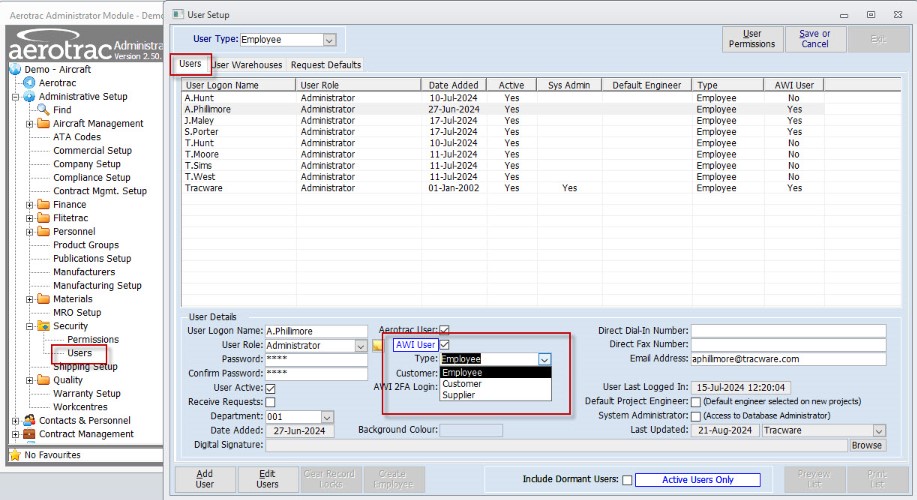Check the System Administrator checkbox
The height and width of the screenshot is (500, 917).
(x=696, y=416)
